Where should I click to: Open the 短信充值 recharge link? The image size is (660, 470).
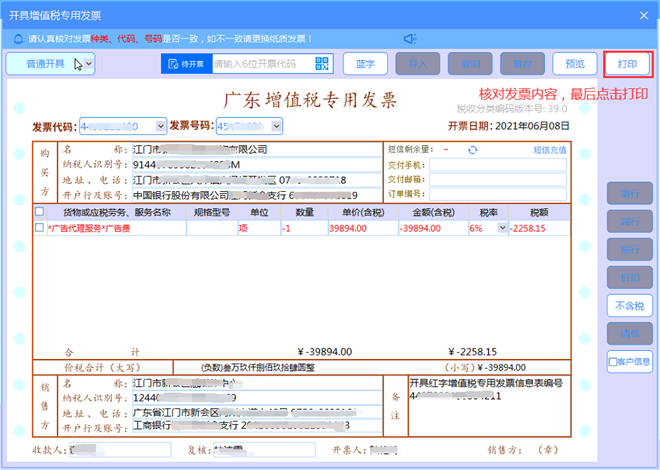(550, 150)
